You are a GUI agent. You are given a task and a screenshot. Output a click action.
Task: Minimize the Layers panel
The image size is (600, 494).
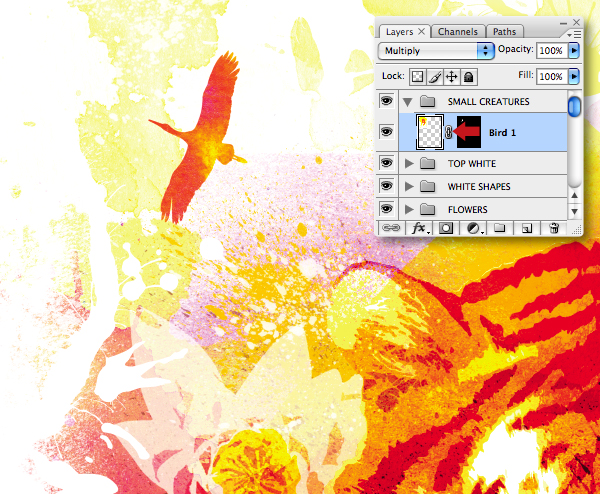(x=563, y=23)
